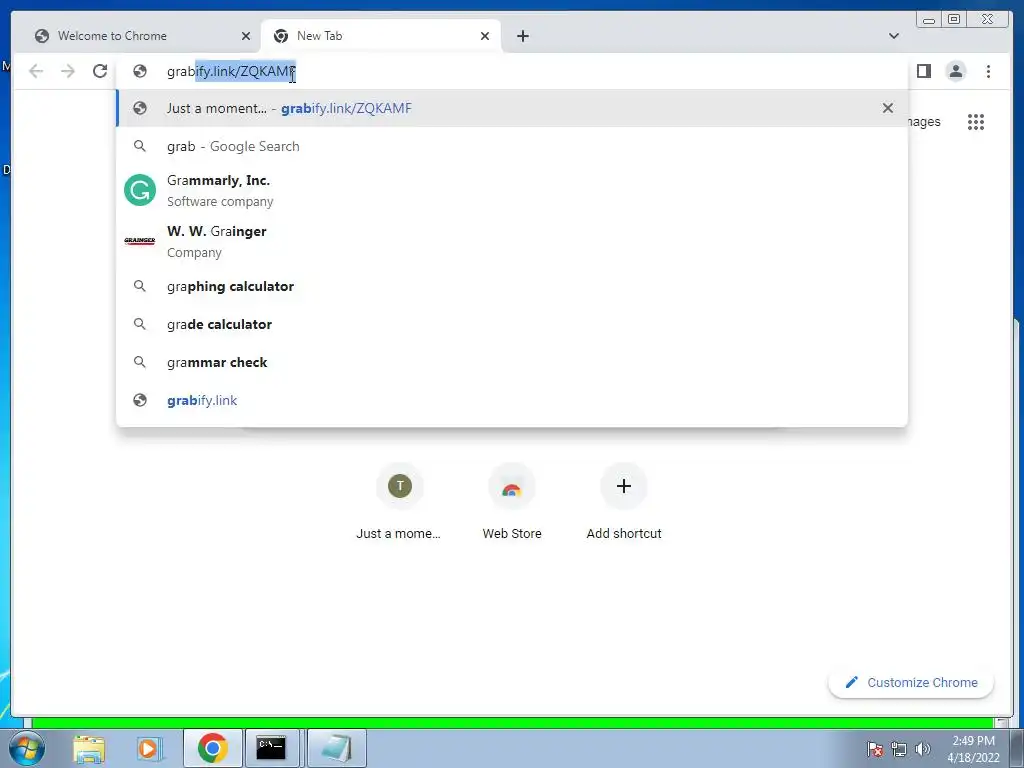
Task: Select the Grammarly, Inc. suggestion
Action: [x=511, y=190]
